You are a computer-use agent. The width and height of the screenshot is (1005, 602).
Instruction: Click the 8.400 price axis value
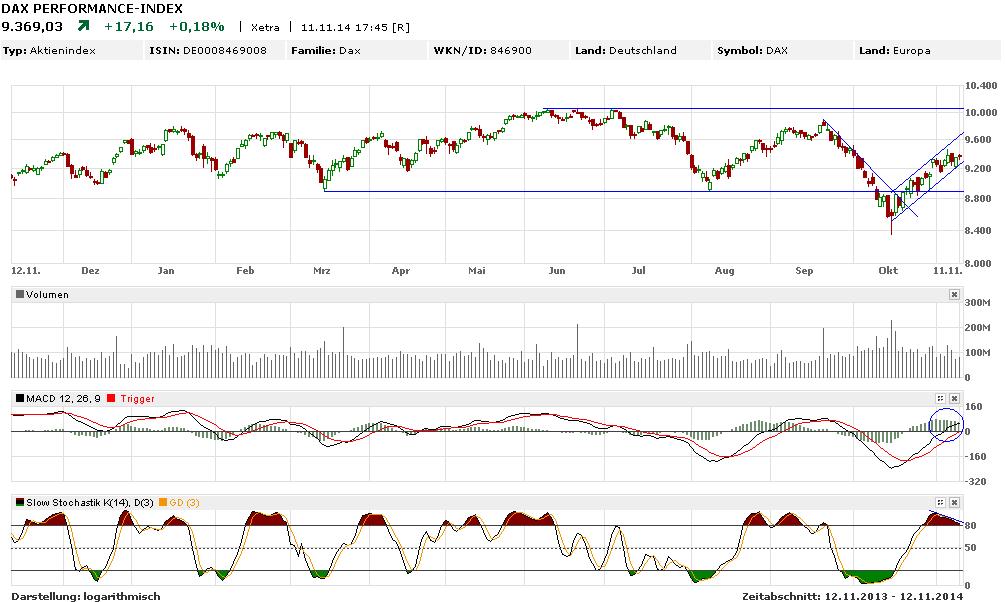coord(981,230)
